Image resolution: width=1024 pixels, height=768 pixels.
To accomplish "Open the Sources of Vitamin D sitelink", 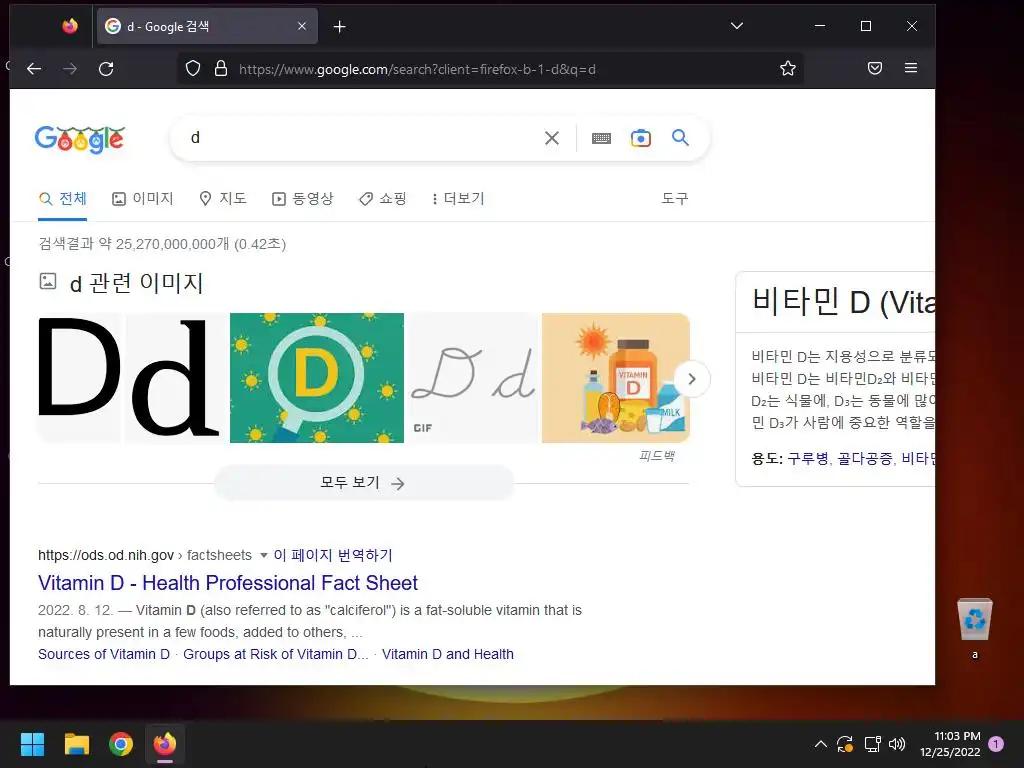I will [x=104, y=654].
